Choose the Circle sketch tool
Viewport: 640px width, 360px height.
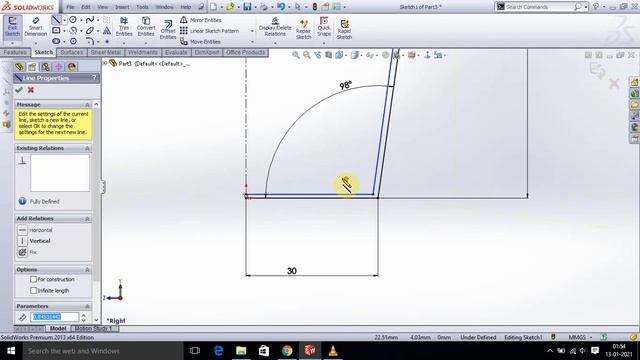click(x=73, y=20)
